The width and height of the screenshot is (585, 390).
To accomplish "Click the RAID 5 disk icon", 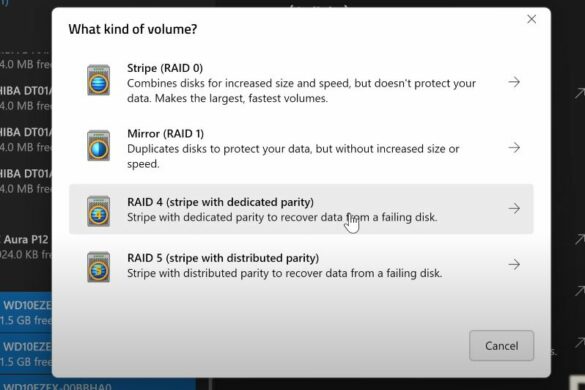I will 98,267.
